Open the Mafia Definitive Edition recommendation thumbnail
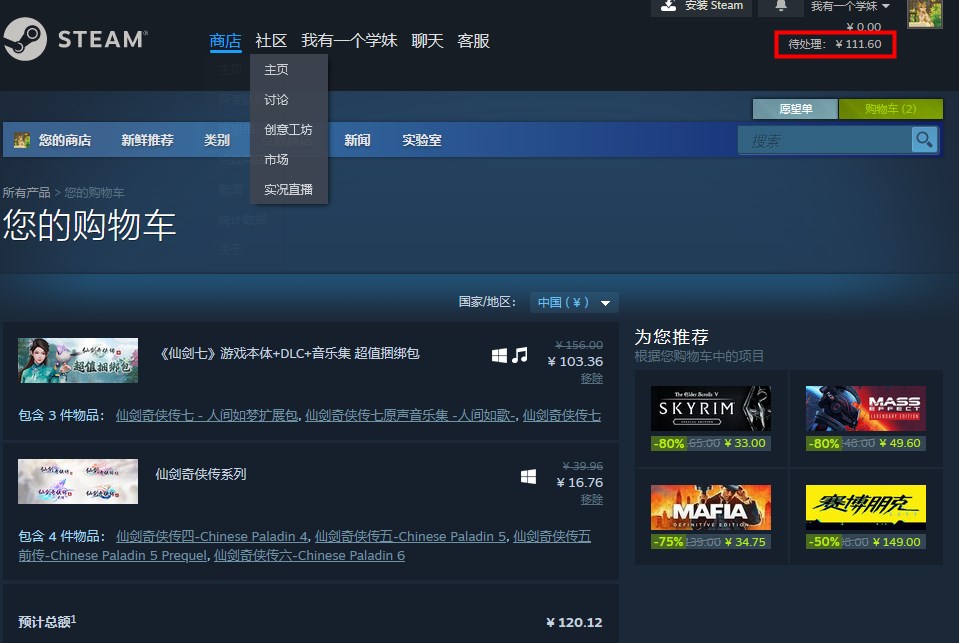The image size is (959, 643). [x=711, y=507]
